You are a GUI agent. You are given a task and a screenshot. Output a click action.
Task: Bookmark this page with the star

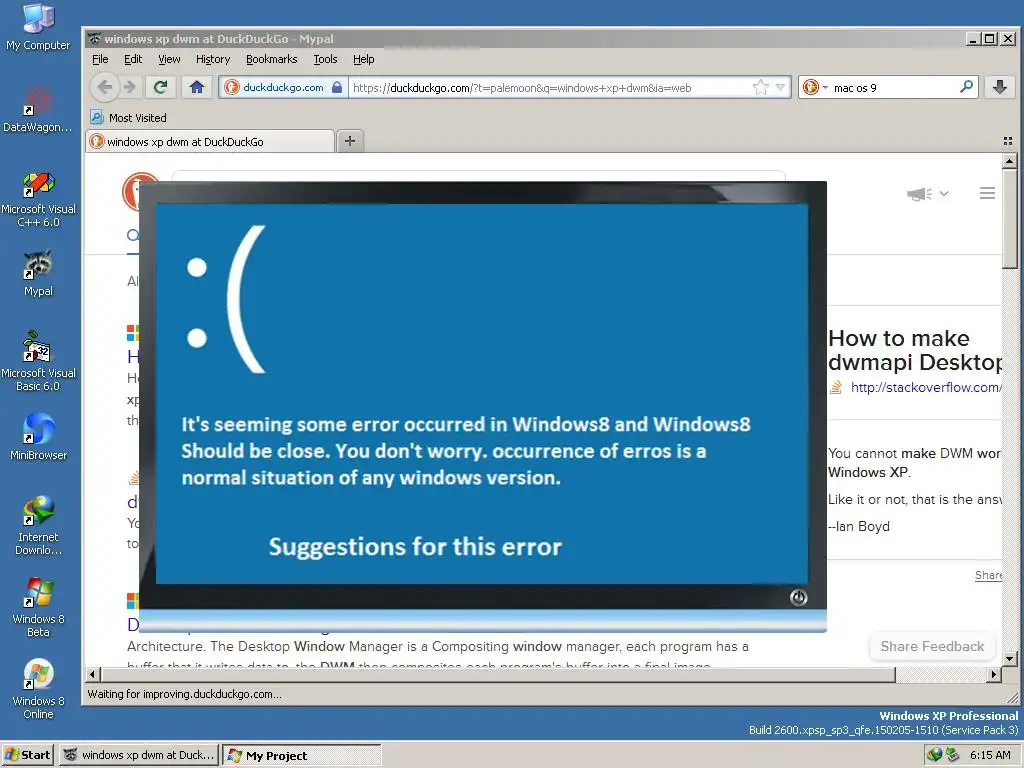pyautogui.click(x=761, y=88)
